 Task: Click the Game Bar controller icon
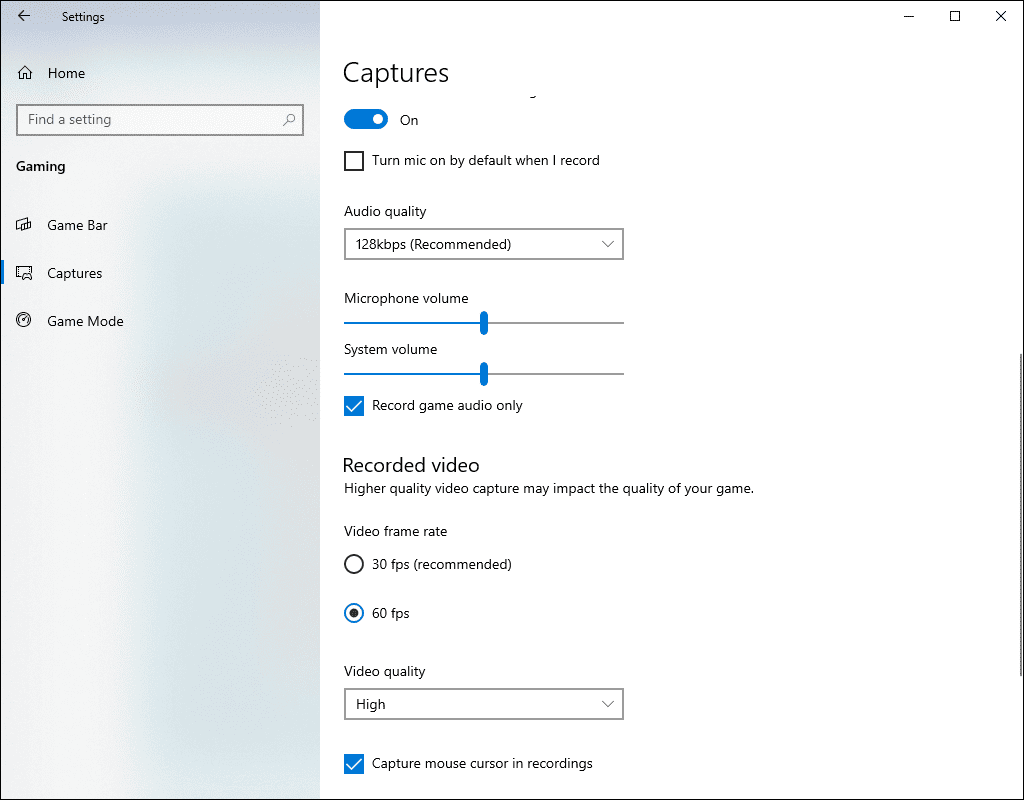[23, 225]
